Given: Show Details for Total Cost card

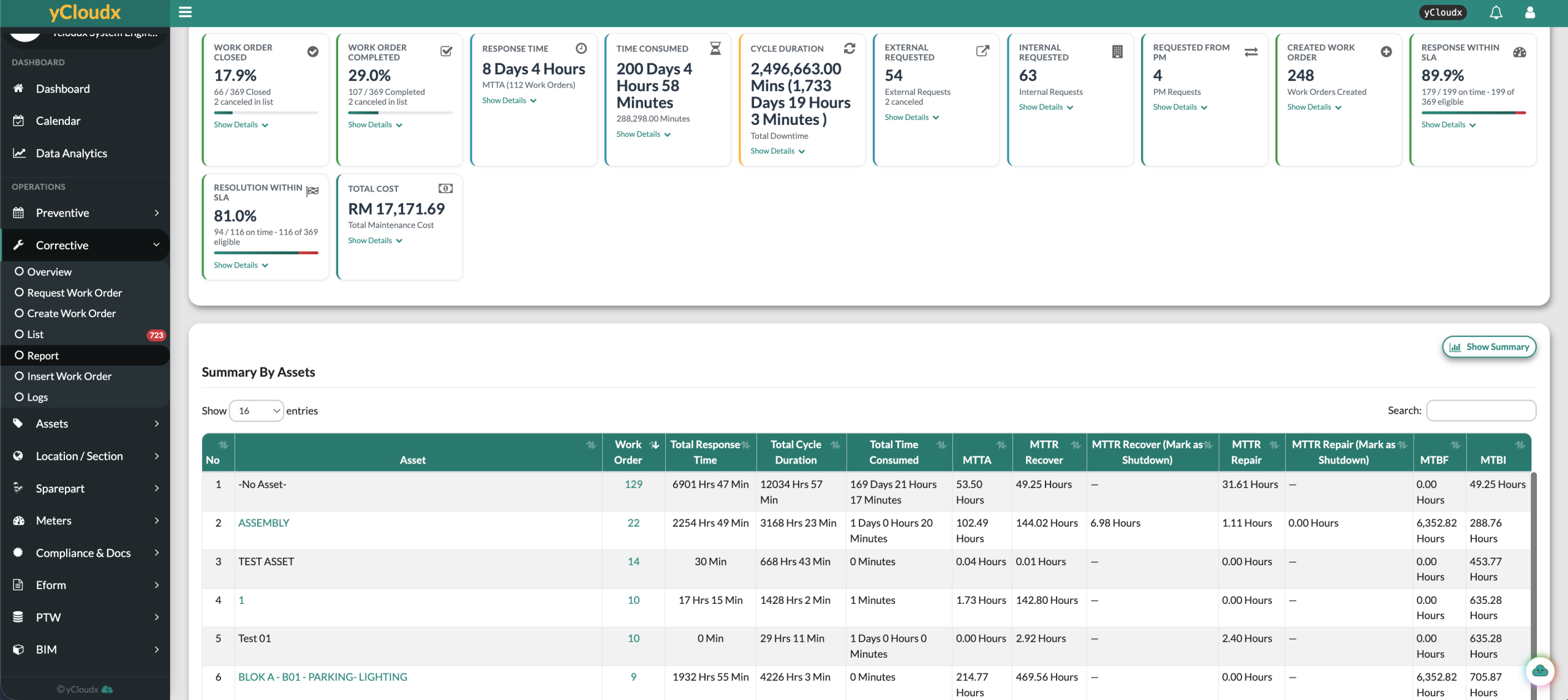Looking at the screenshot, I should tap(375, 241).
